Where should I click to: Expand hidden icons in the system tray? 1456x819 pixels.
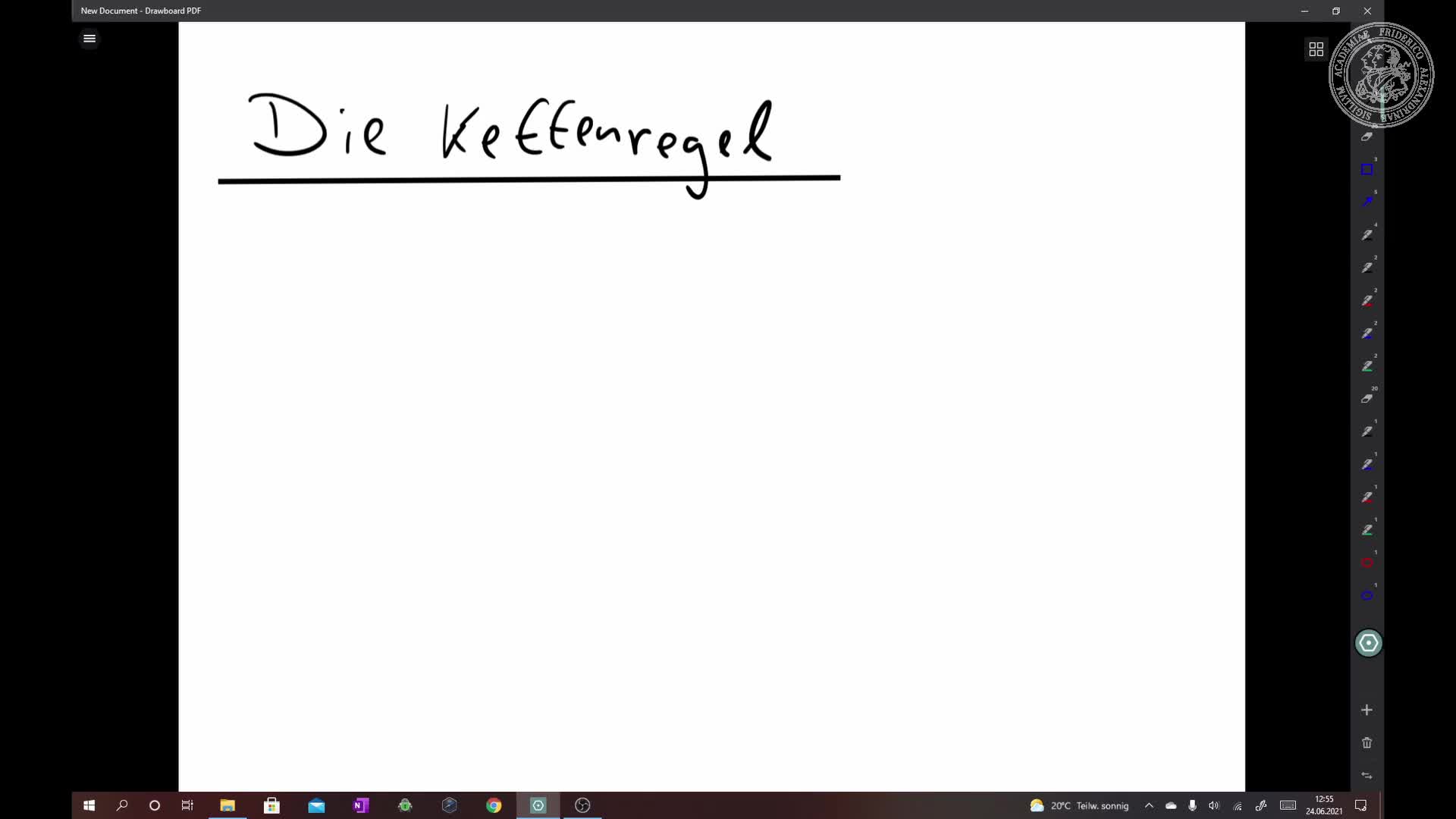tap(1149, 805)
